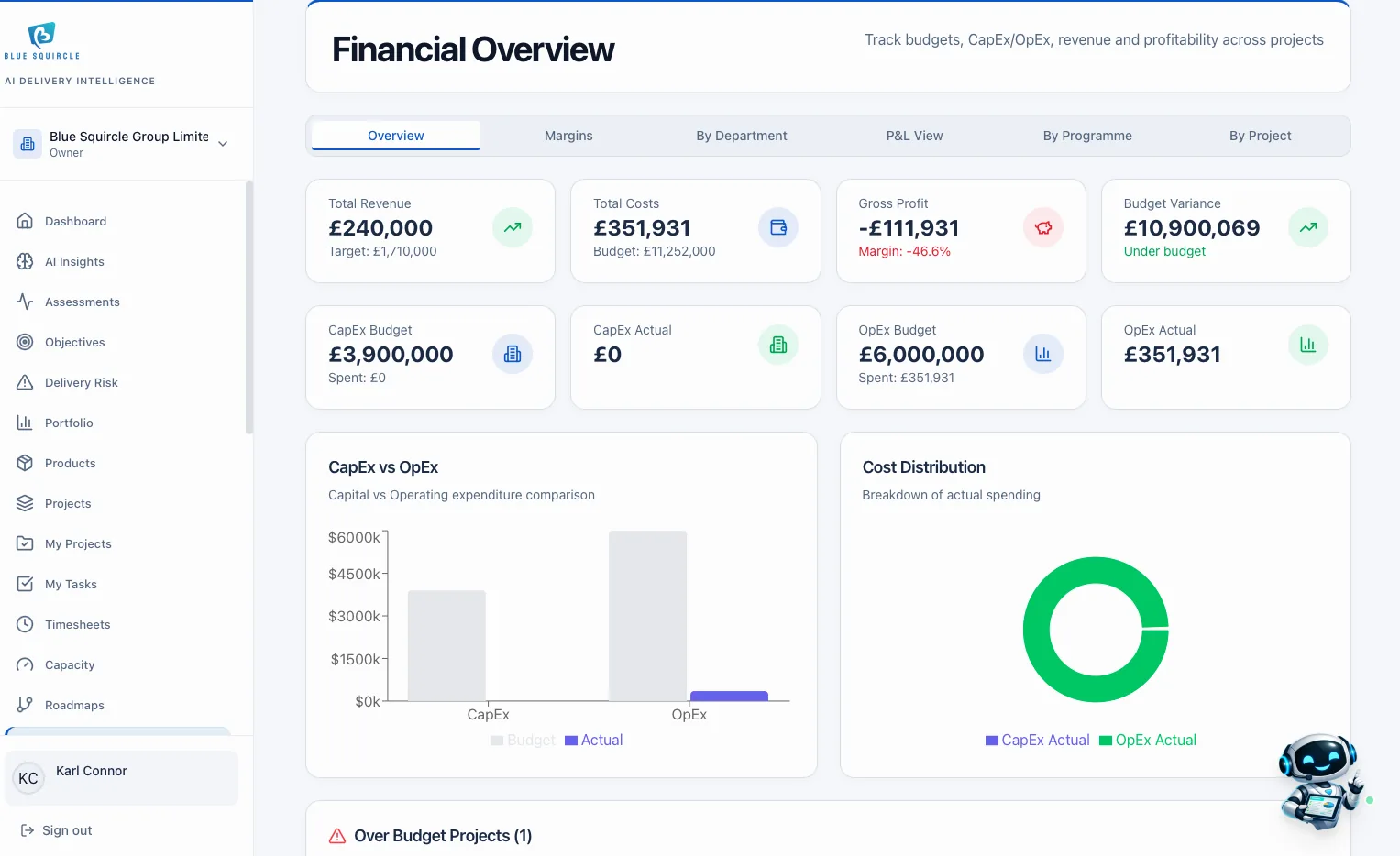1400x856 pixels.
Task: Open the Roadmaps branch icon
Action: 25,705
